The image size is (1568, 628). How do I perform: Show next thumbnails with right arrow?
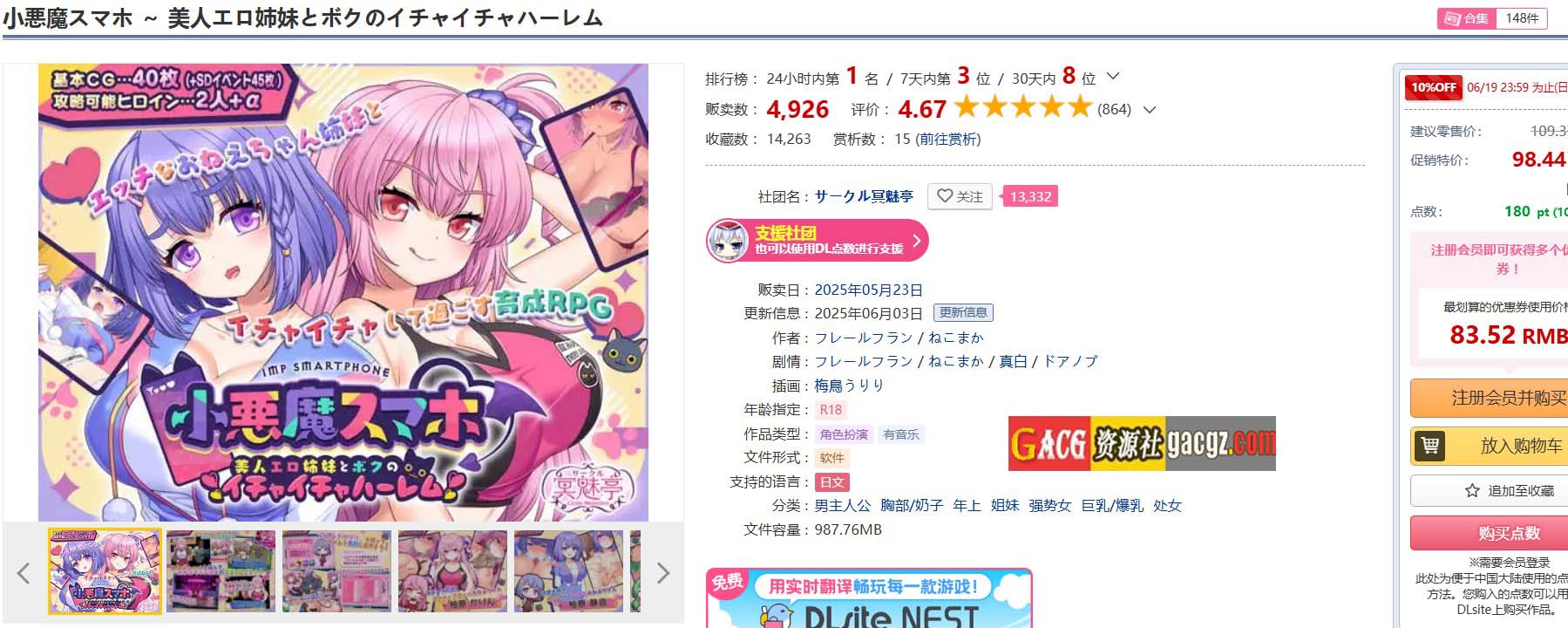(x=662, y=573)
